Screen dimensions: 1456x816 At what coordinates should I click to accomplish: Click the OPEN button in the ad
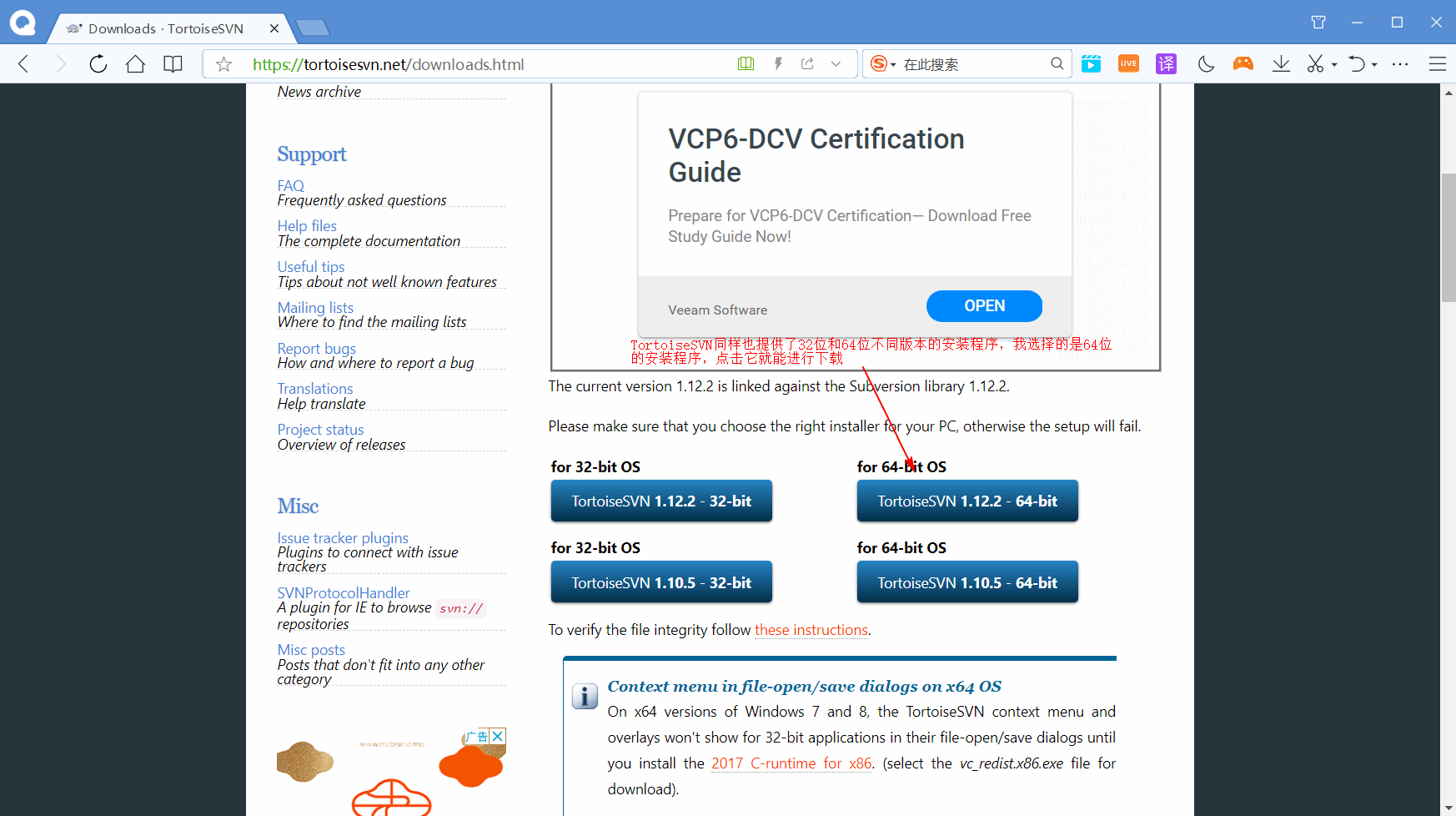(x=984, y=305)
